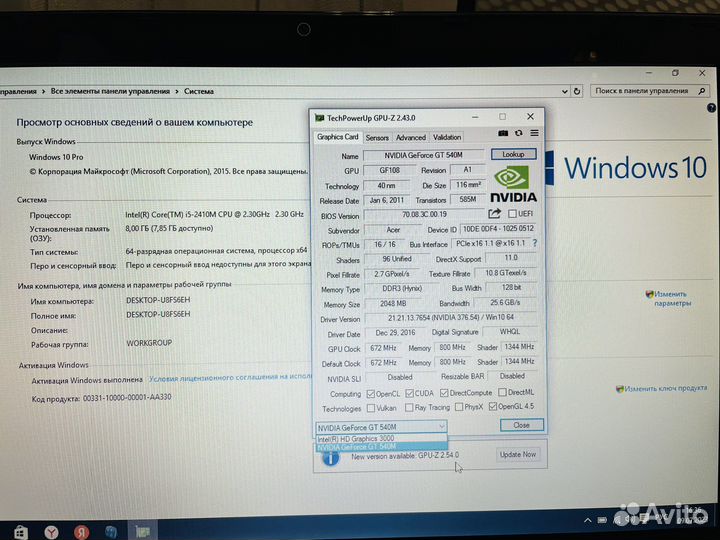Image resolution: width=720 pixels, height=540 pixels.
Task: Click the search magnifier in Control Panel
Action: click(702, 91)
